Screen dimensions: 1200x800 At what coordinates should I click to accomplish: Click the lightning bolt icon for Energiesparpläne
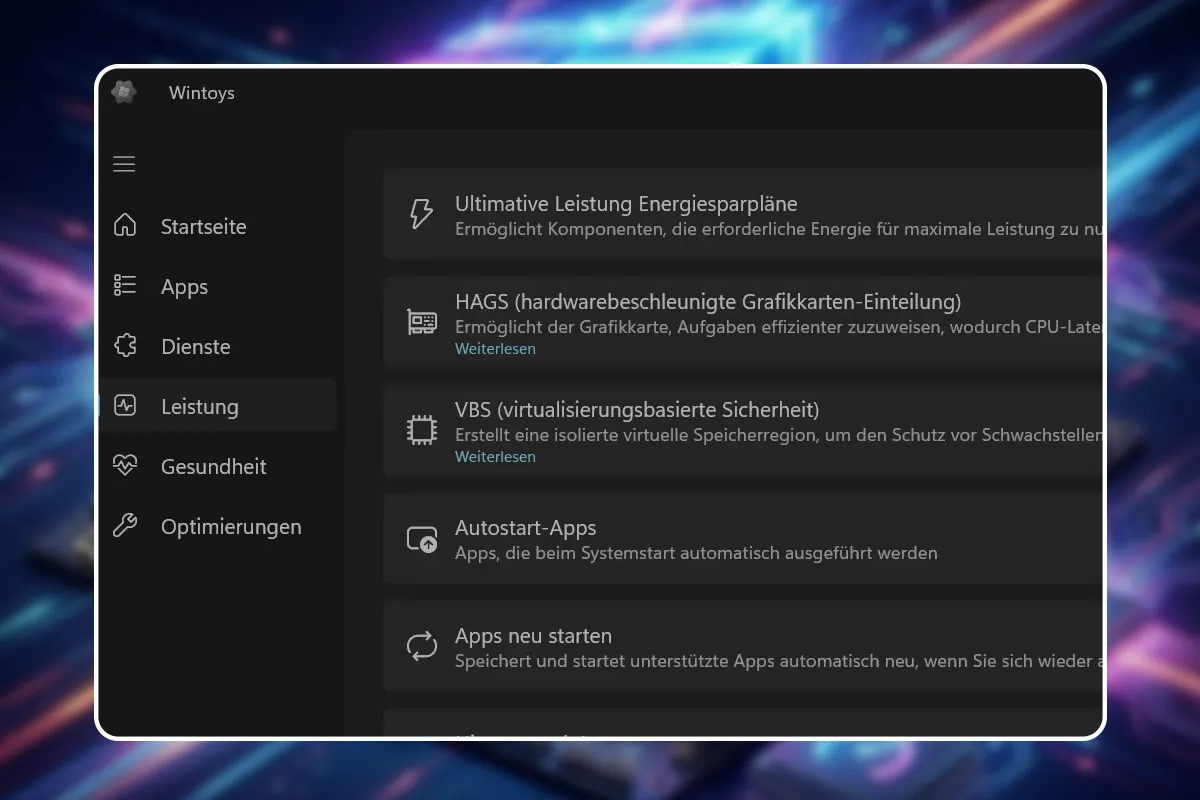[421, 213]
